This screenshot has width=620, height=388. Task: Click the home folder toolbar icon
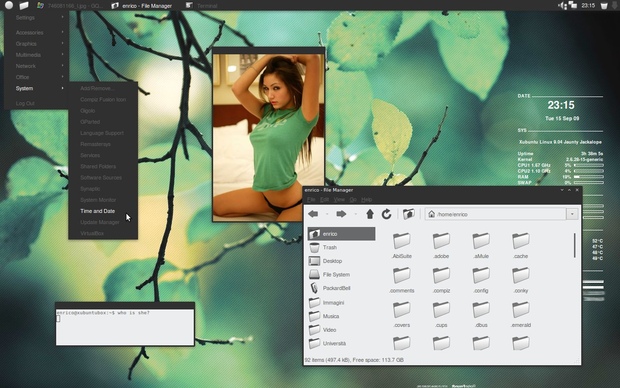tap(408, 214)
